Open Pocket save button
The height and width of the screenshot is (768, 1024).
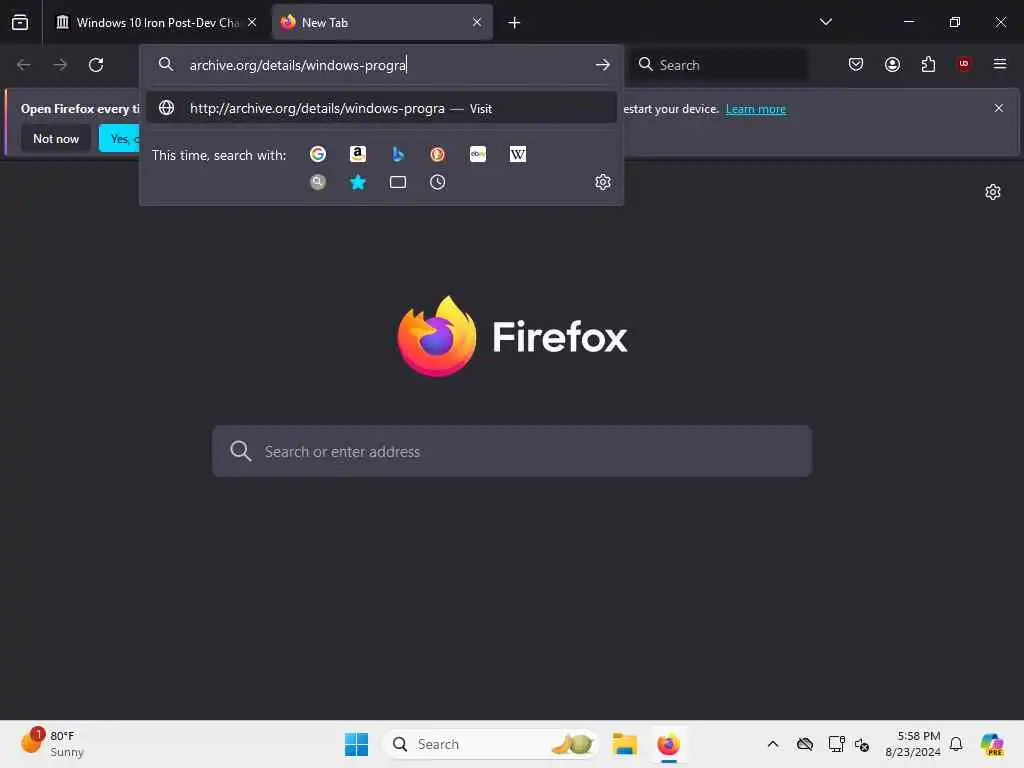(x=856, y=64)
